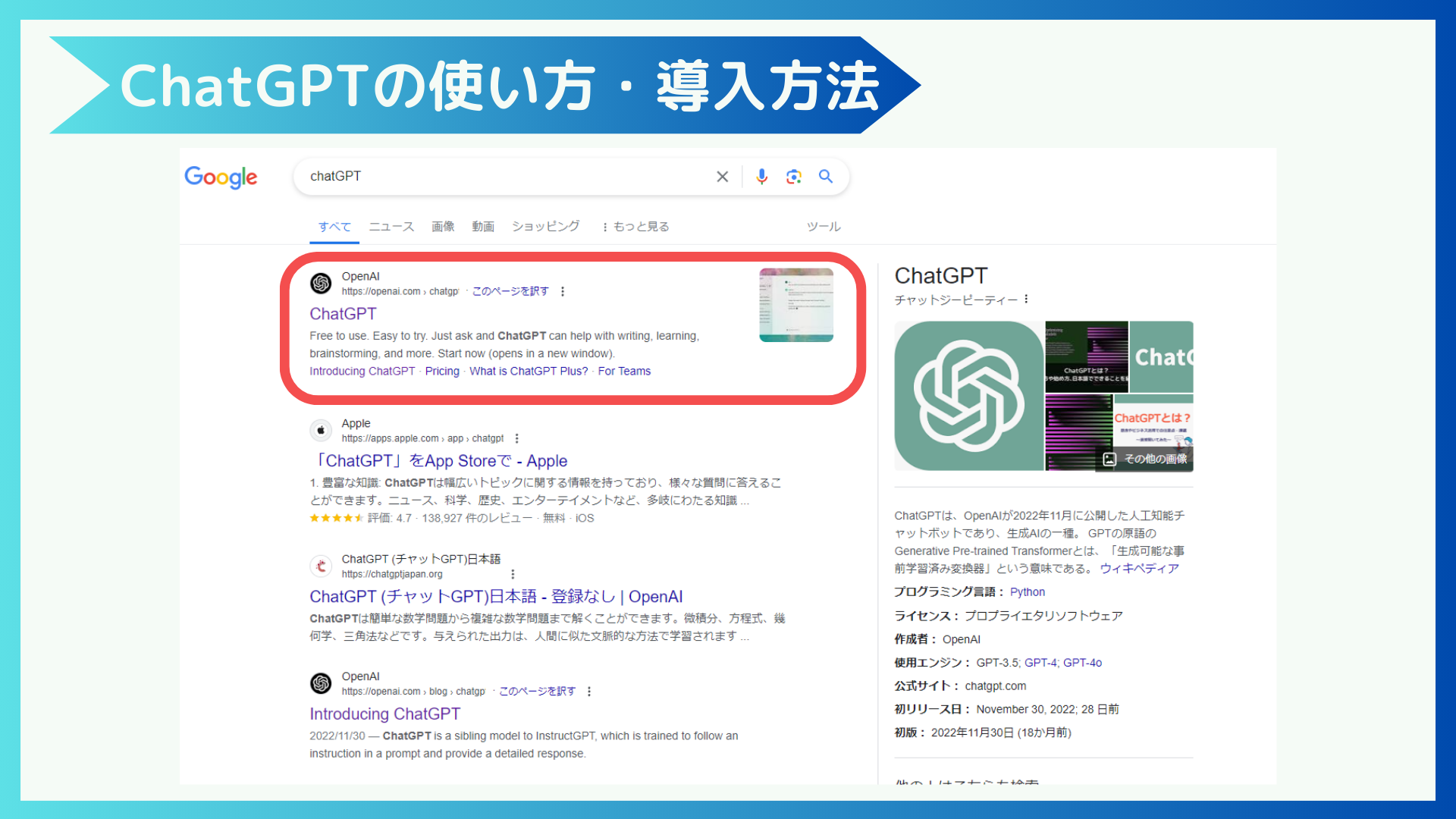1456x819 pixels.
Task: Click the chatgpt.com official site text
Action: coord(995,686)
